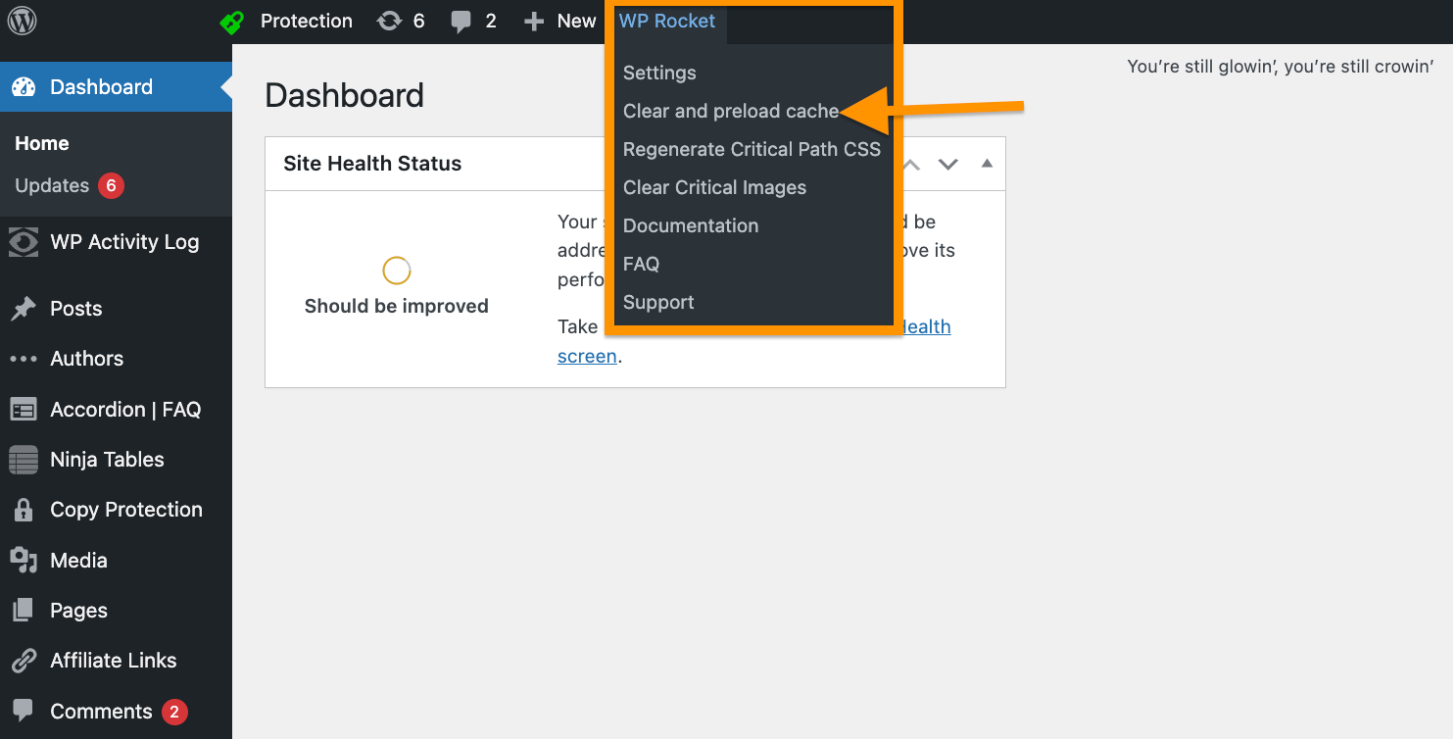Click the Accordion FAQ icon
Viewport: 1453px width, 739px height.
point(23,410)
